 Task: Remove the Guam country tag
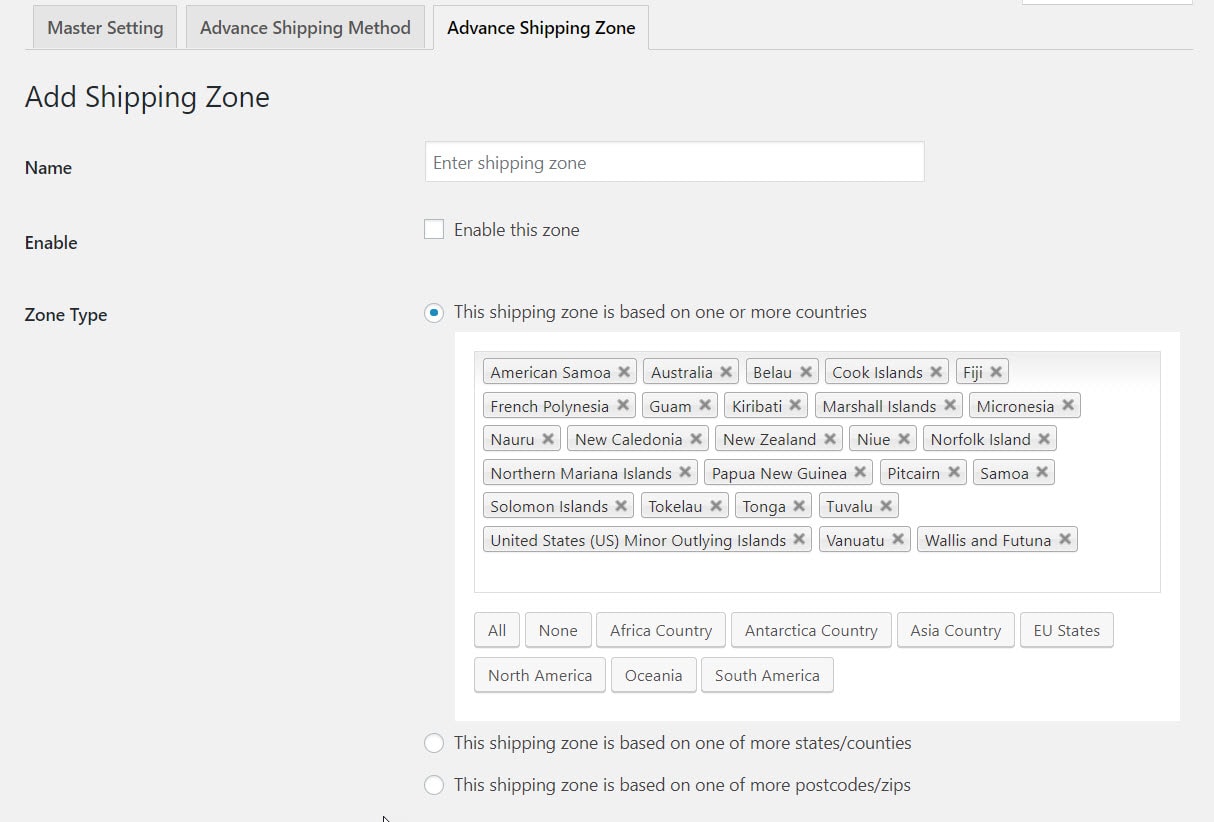(705, 406)
